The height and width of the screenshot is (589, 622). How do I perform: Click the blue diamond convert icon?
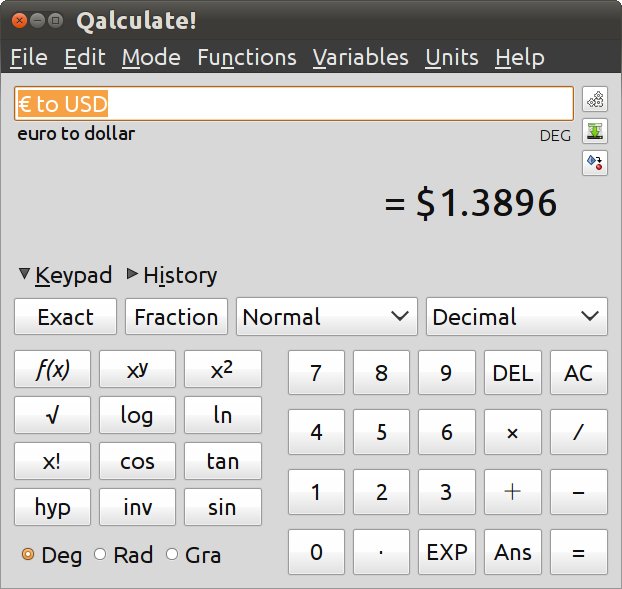pos(595,163)
